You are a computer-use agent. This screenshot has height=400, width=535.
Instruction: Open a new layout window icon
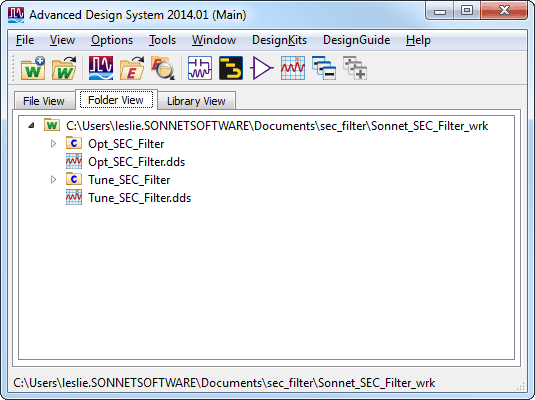tap(231, 68)
